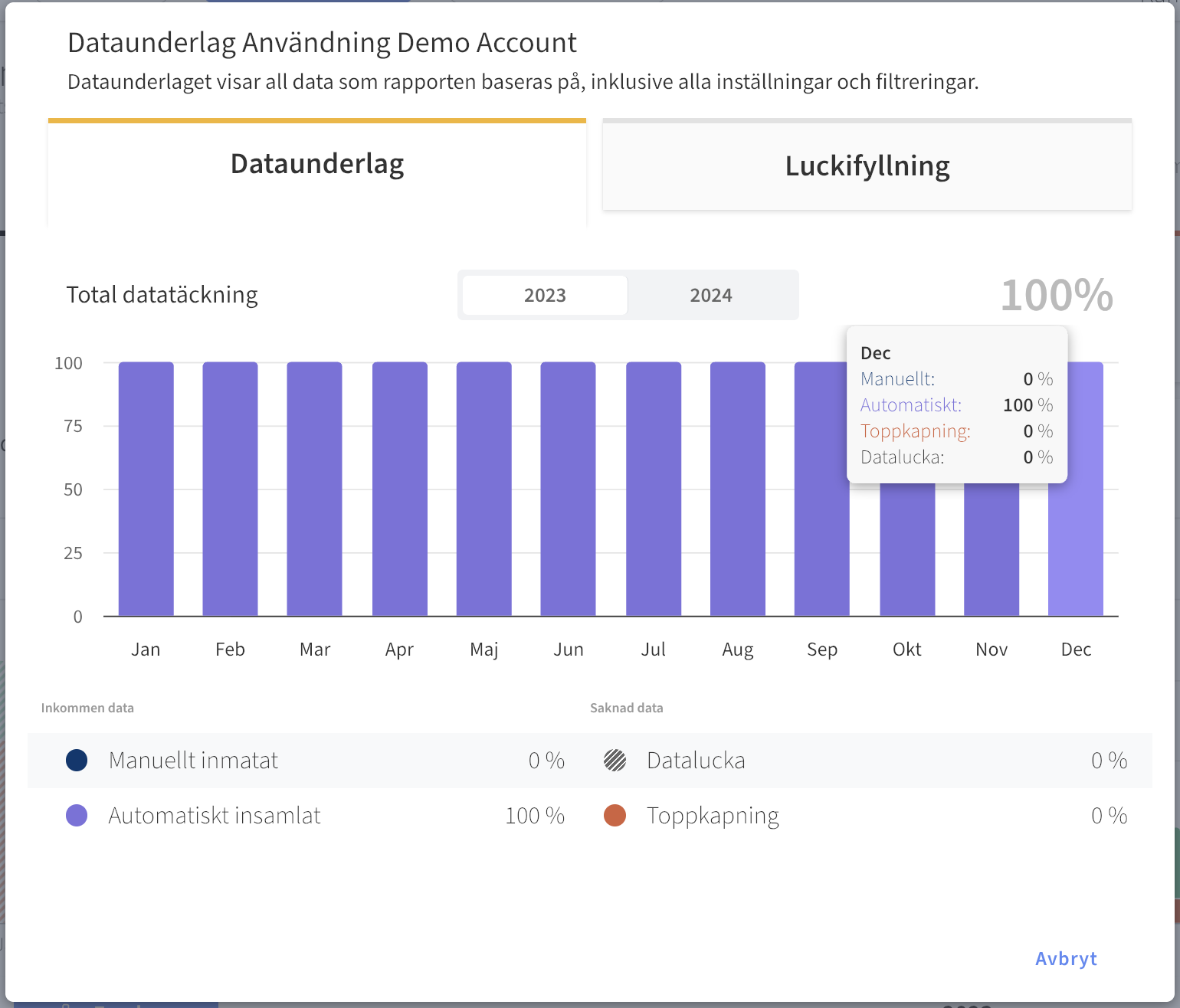Choose year 2023 in the toggle
This screenshot has width=1180, height=1008.
(545, 295)
